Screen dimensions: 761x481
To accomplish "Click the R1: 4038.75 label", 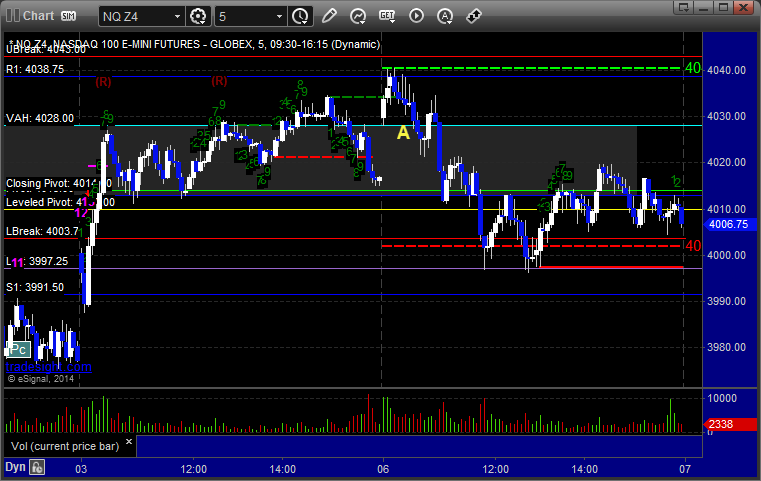I will click(x=35, y=69).
